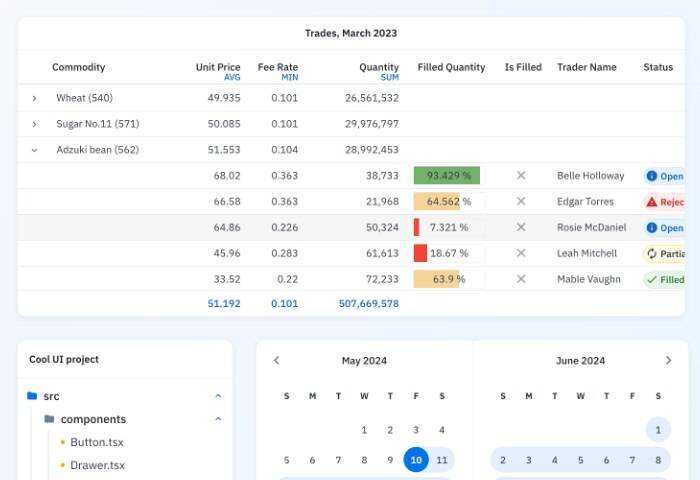Viewport: 700px width, 480px height.
Task: Sort by the Unit Price column header
Action: pos(218,67)
